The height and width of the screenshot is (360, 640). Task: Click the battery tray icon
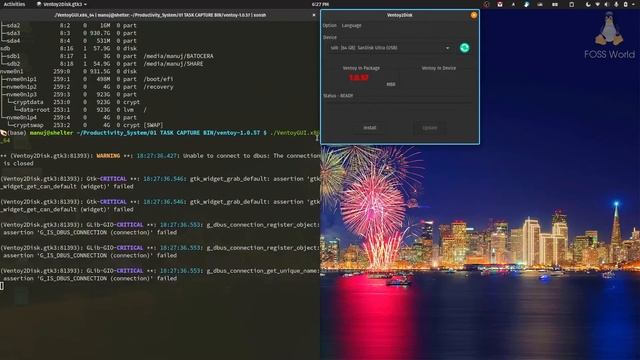click(x=625, y=4)
